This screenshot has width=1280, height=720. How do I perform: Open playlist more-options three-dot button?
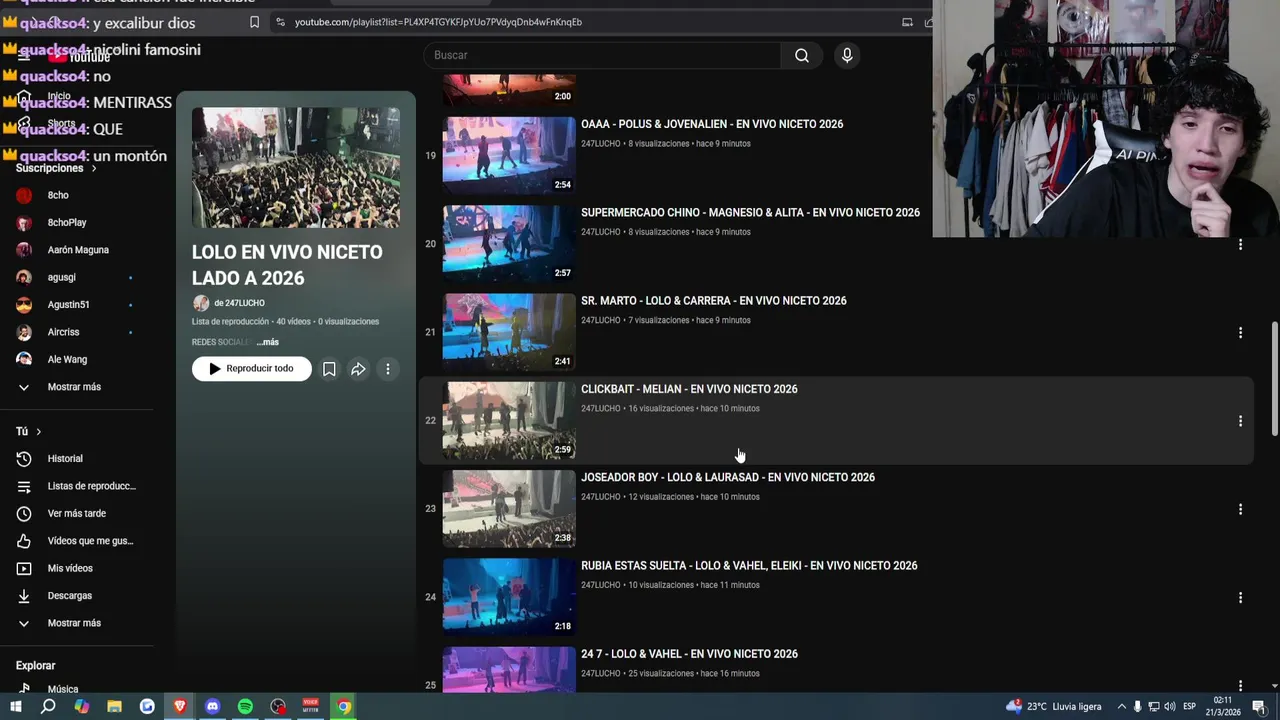(388, 369)
